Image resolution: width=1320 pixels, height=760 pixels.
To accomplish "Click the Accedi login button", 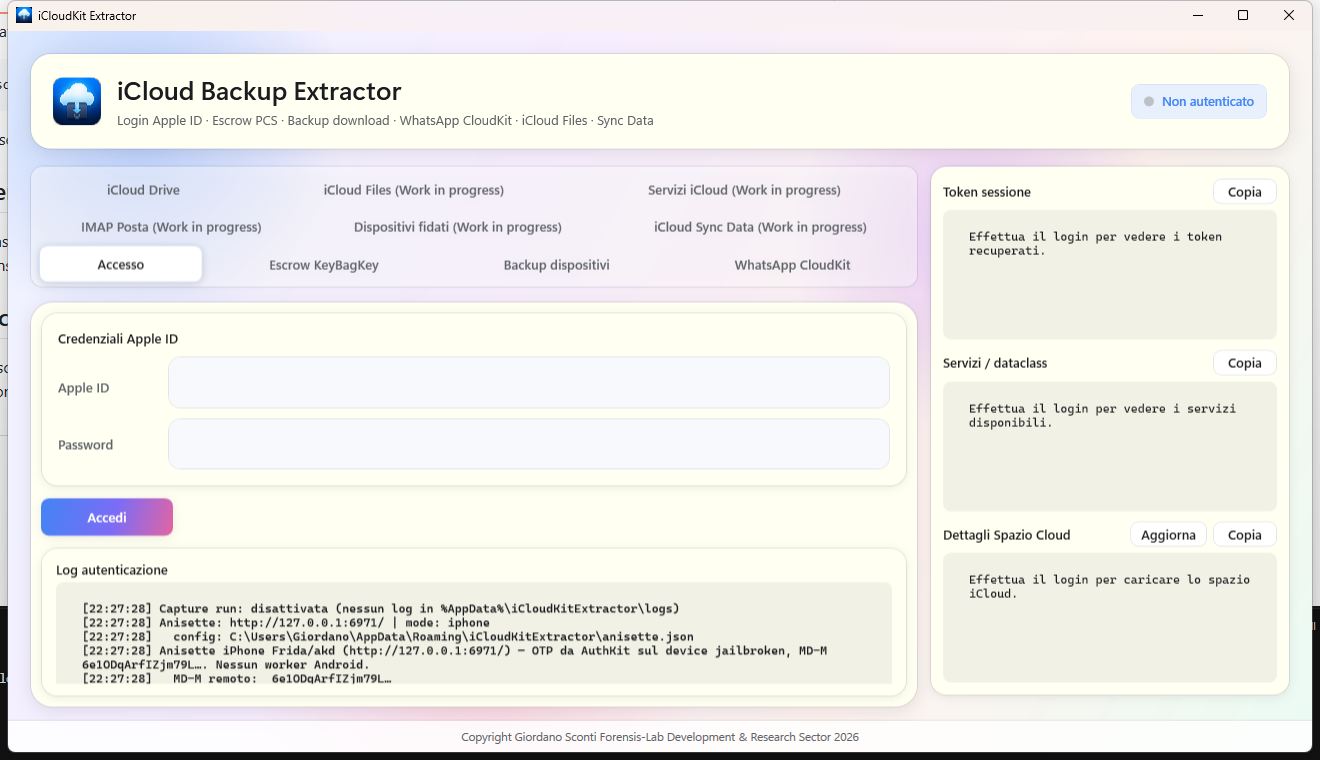I will (107, 517).
